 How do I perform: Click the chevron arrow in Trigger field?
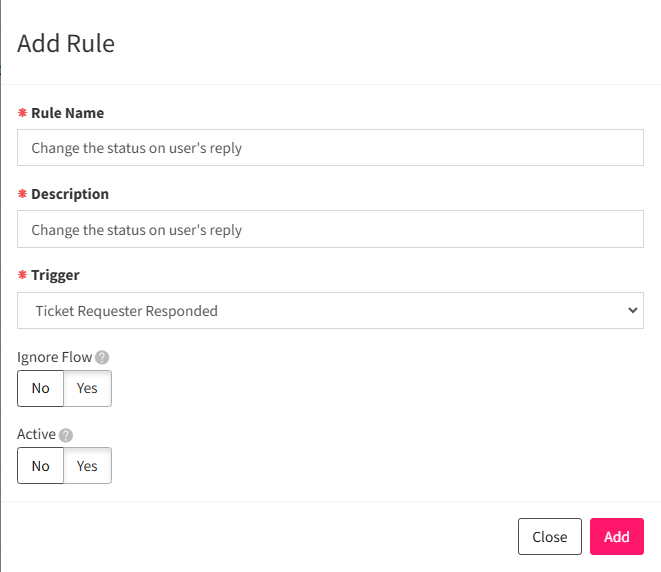(x=632, y=311)
